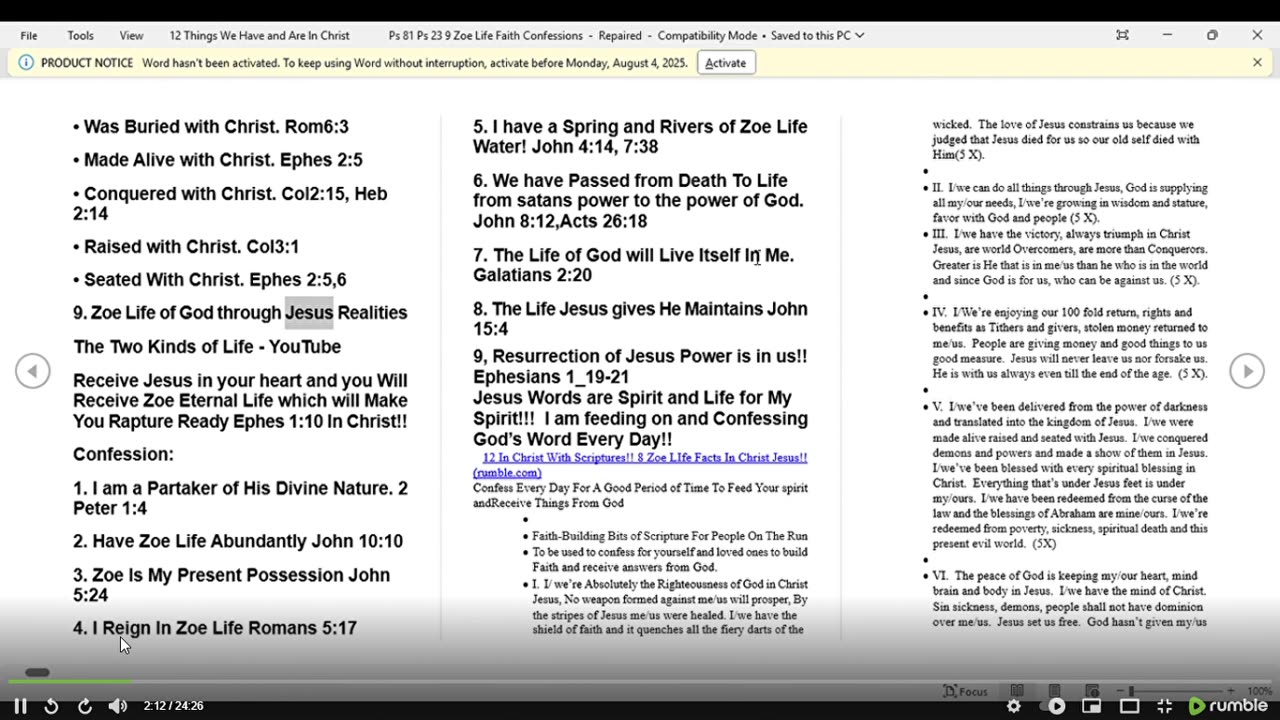
Task: Seek on the video progress bar
Action: click(x=640, y=682)
